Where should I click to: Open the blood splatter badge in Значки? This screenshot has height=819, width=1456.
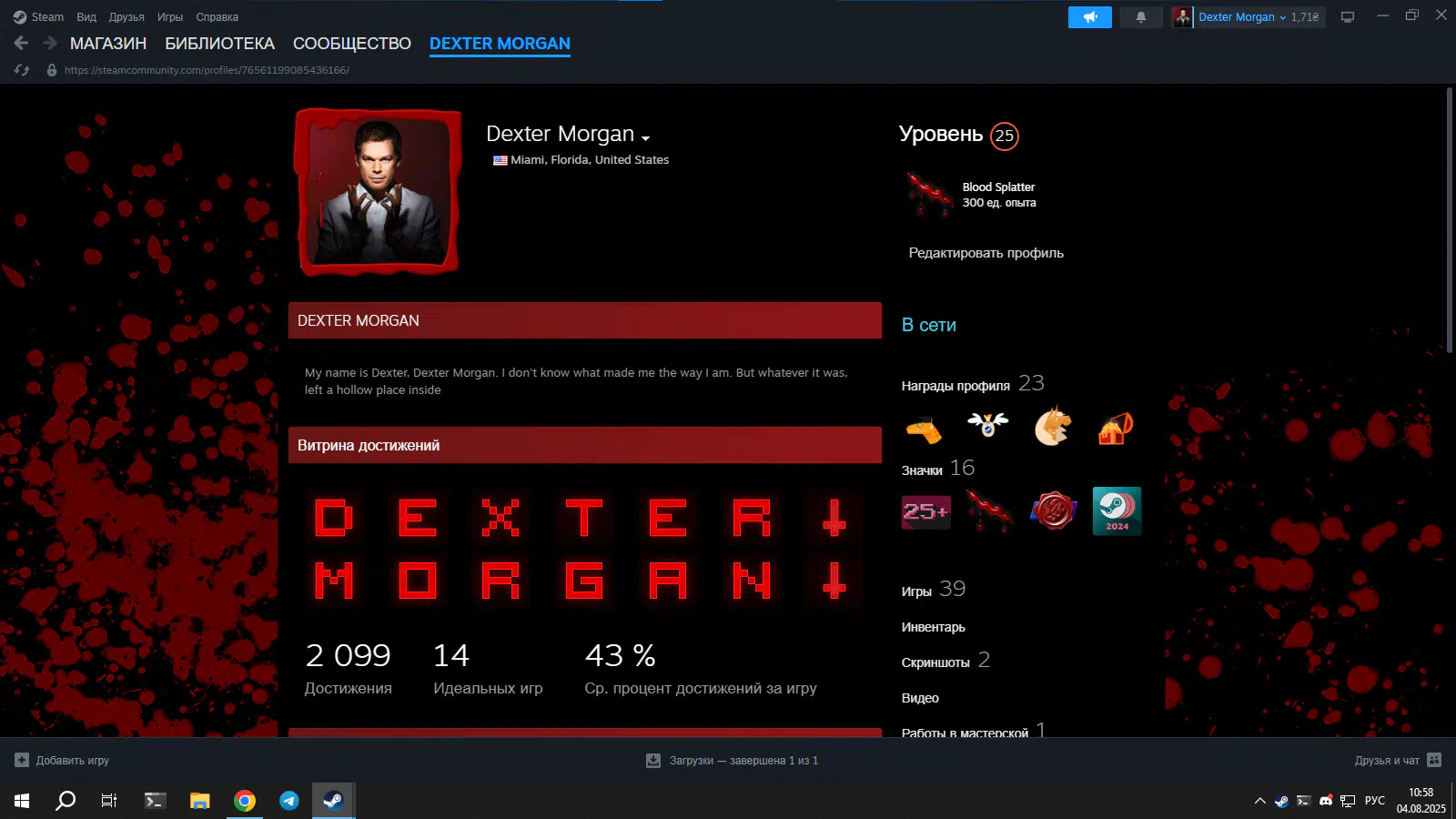990,511
